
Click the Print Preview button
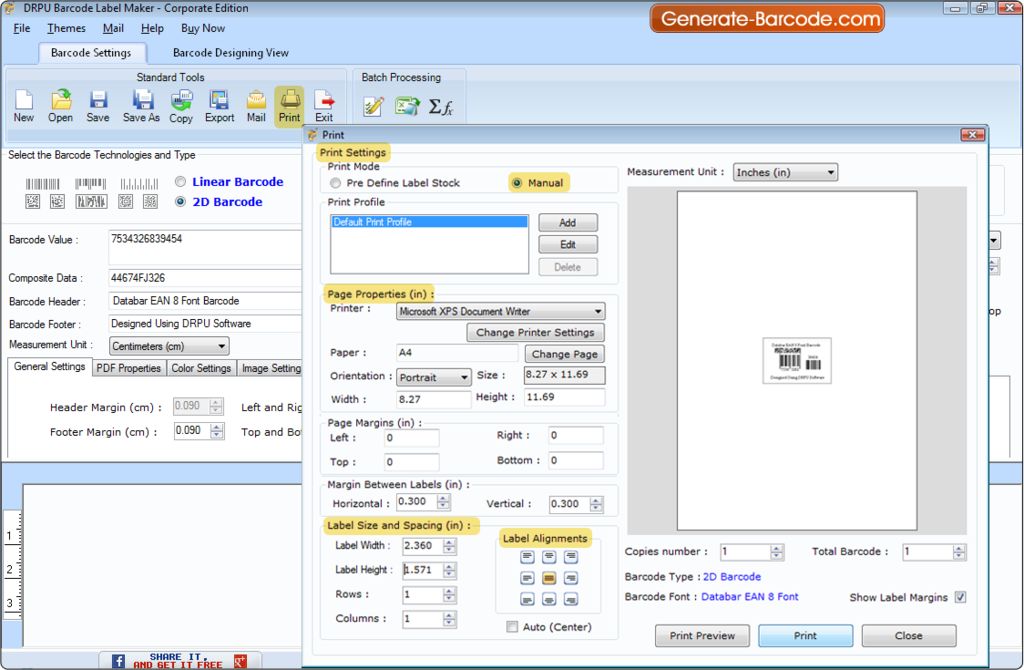tap(702, 635)
